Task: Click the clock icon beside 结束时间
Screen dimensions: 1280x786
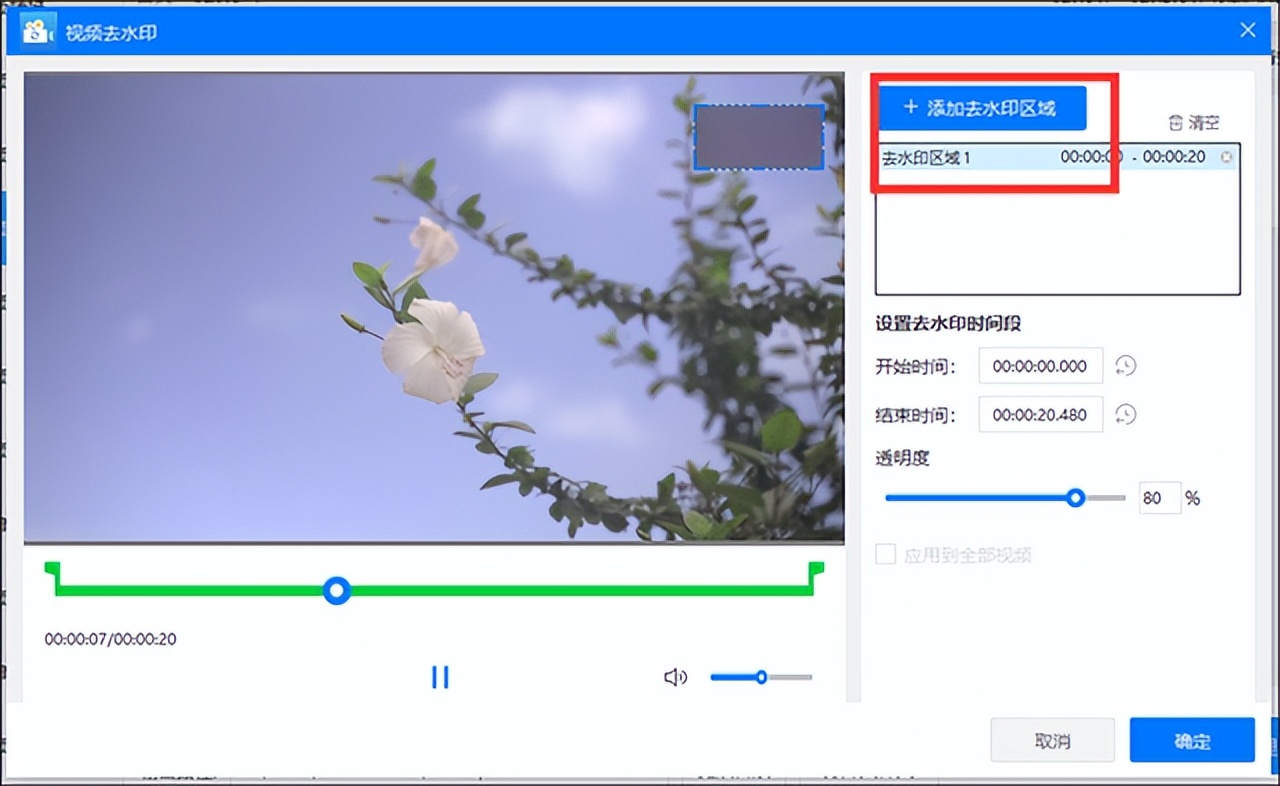Action: pyautogui.click(x=1126, y=414)
